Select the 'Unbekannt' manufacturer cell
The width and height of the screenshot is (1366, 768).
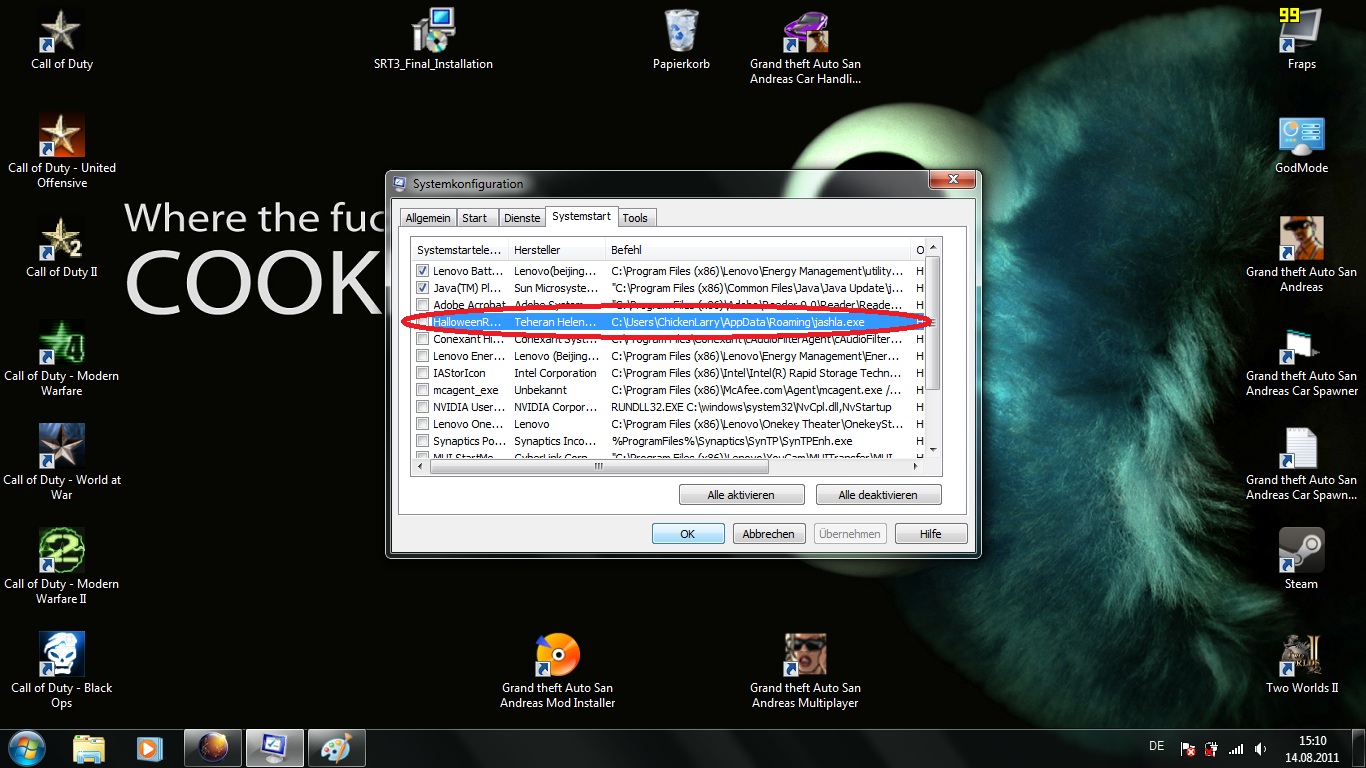coord(540,390)
